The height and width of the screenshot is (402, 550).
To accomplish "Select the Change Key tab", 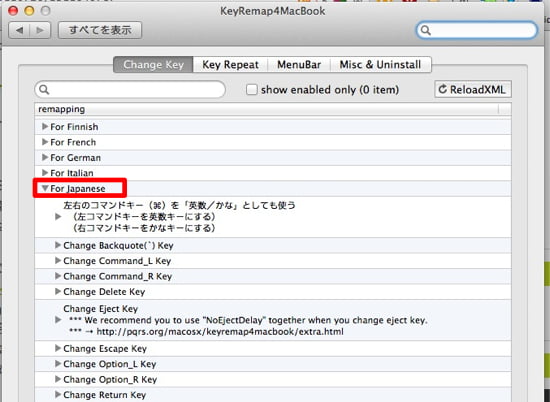I will tap(153, 65).
